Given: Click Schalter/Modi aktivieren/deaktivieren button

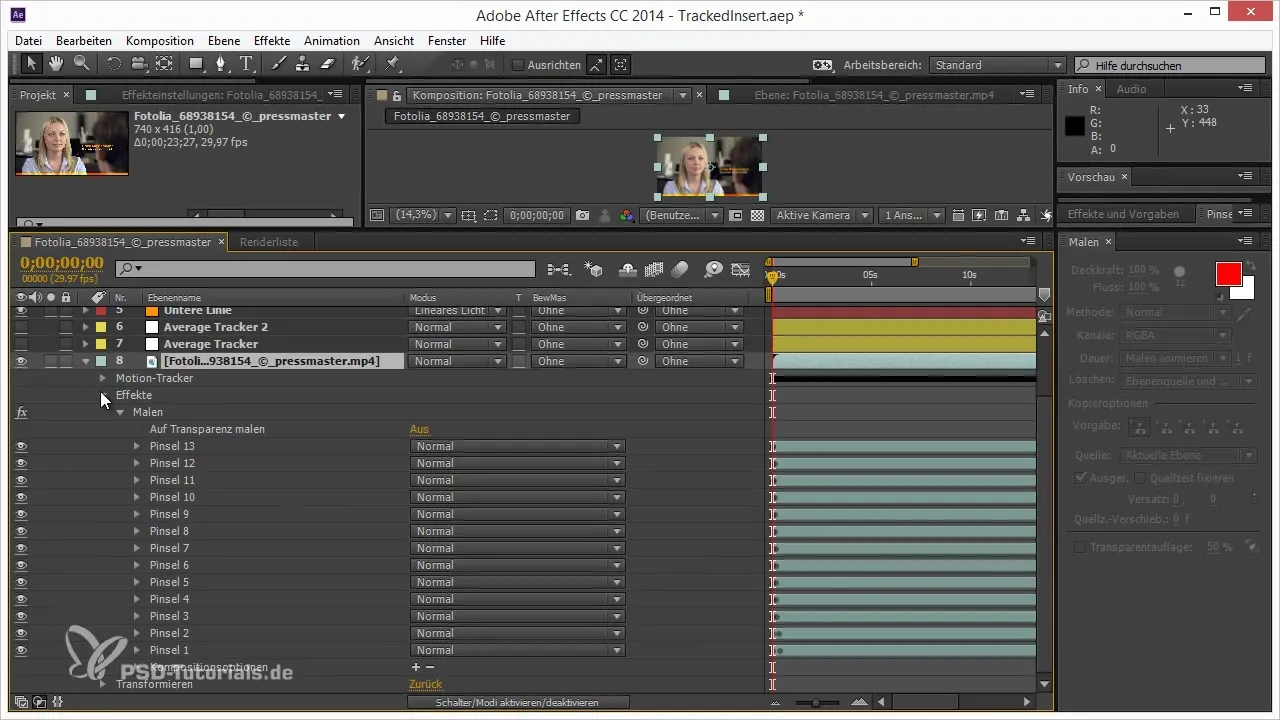Looking at the screenshot, I should [x=517, y=702].
